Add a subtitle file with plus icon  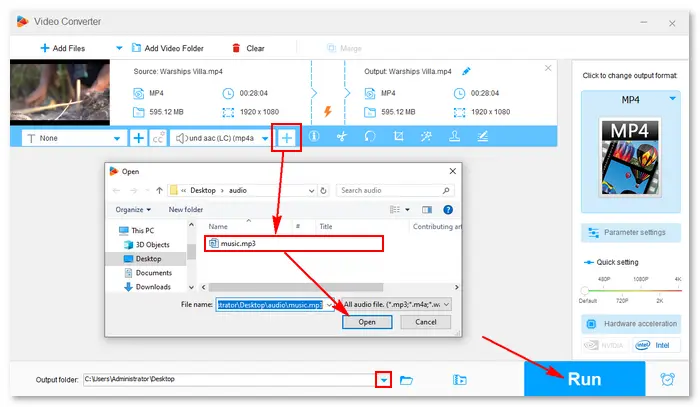138,138
